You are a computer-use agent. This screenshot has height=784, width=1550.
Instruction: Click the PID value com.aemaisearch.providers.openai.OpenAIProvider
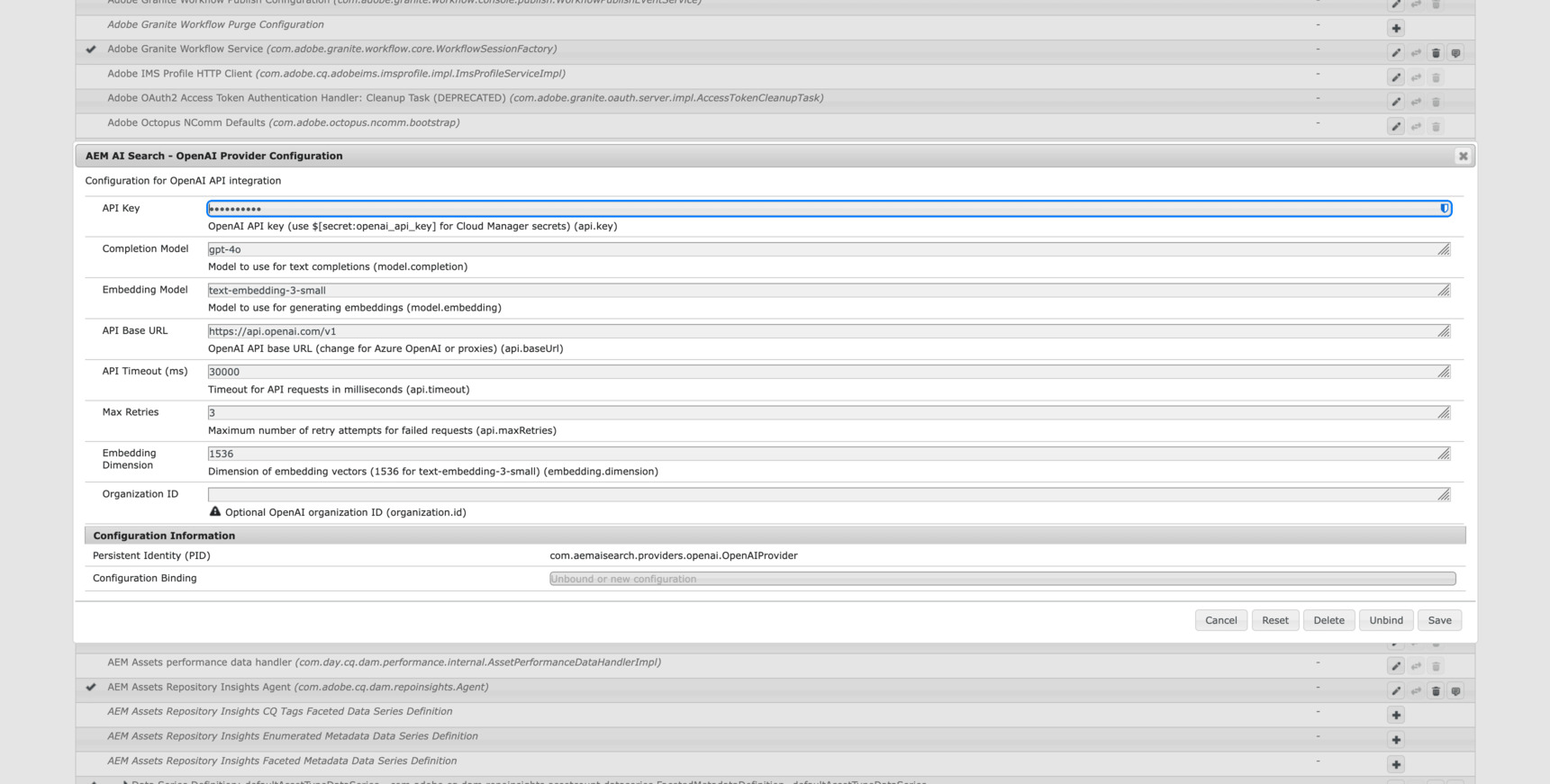pyautogui.click(x=674, y=555)
